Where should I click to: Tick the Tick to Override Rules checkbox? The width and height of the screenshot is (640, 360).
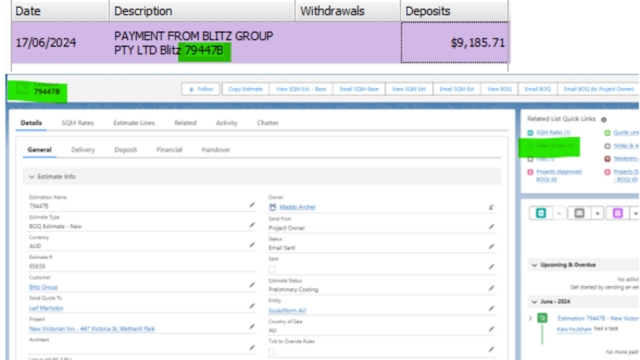tap(272, 351)
